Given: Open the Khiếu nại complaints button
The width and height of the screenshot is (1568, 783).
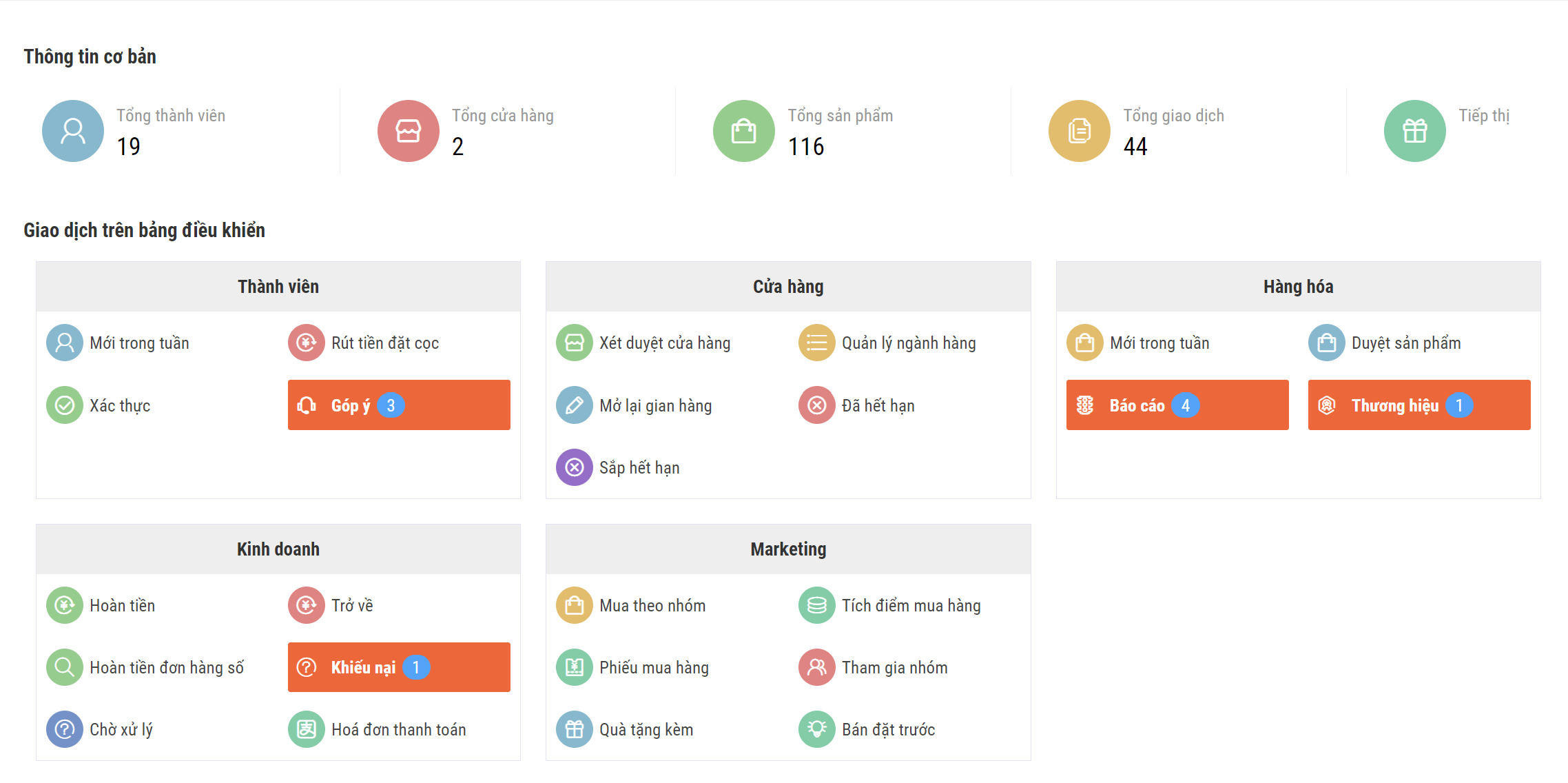Looking at the screenshot, I should click(399, 667).
